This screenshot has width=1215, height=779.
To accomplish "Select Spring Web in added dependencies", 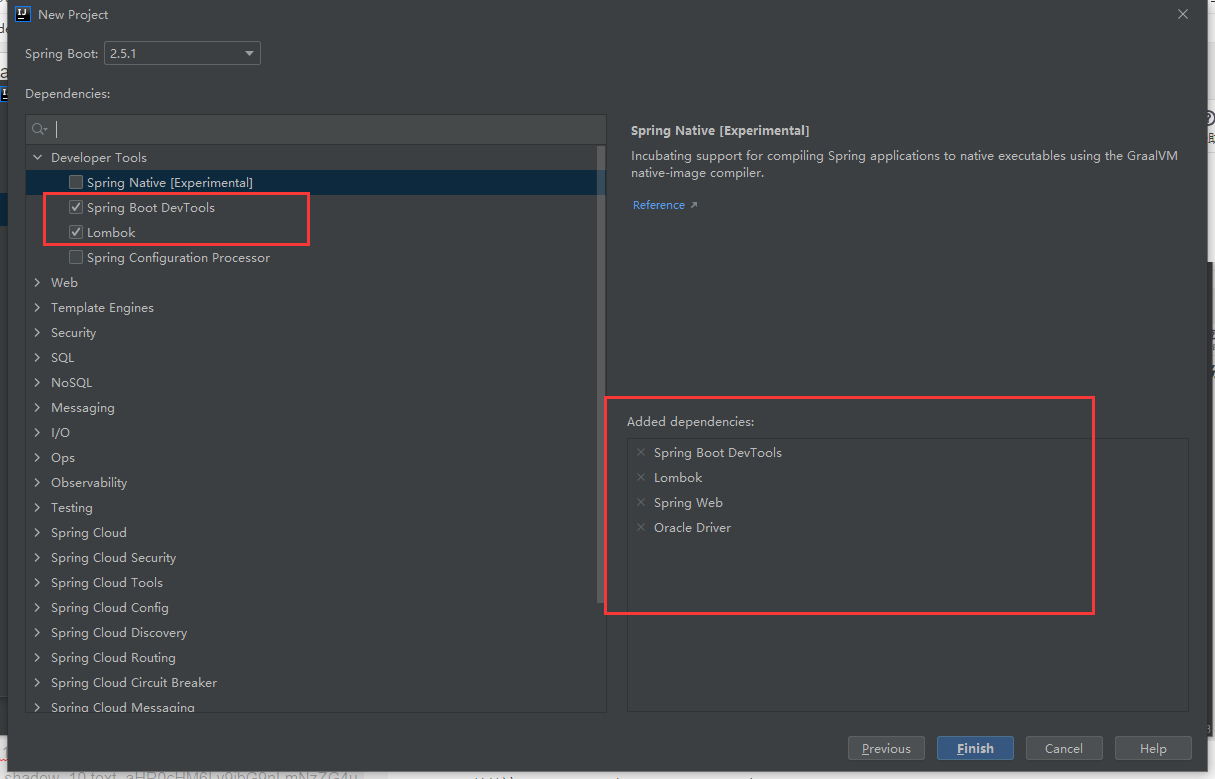I will [688, 503].
